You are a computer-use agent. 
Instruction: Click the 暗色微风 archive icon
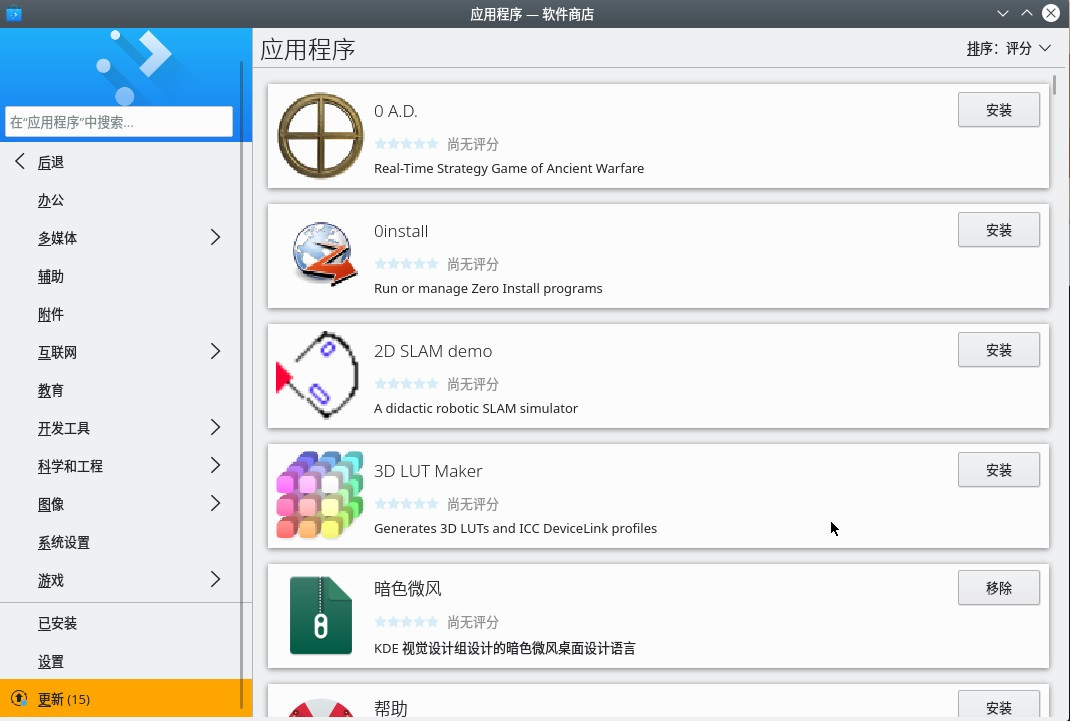point(321,615)
